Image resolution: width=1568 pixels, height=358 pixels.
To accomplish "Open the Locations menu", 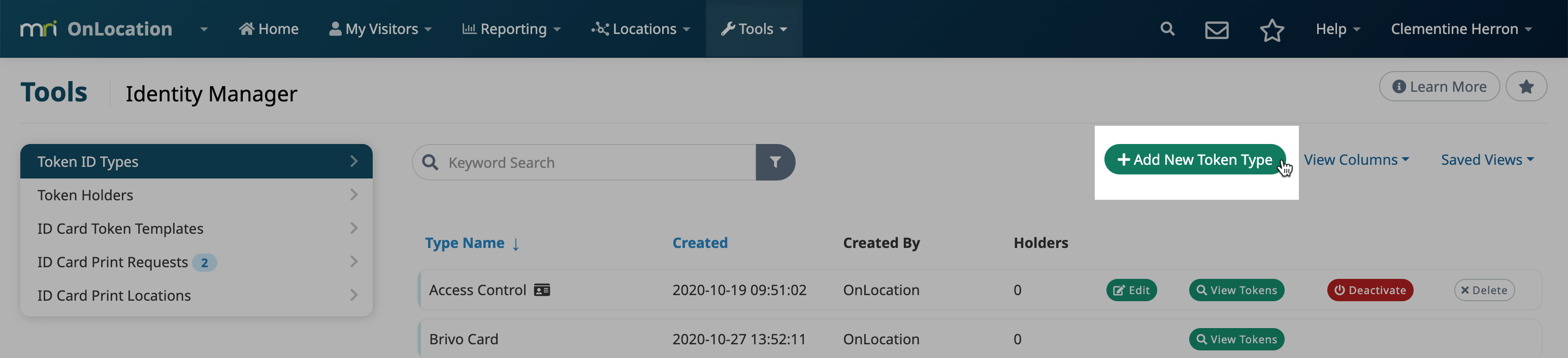I will (640, 28).
